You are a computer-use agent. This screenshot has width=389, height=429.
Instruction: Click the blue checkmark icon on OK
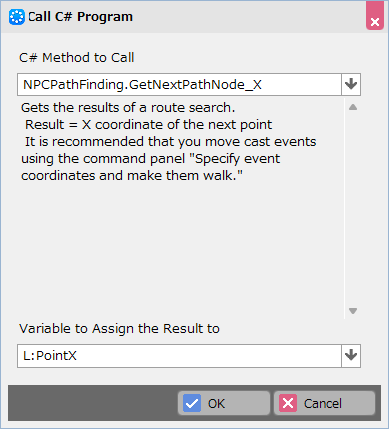(192, 403)
